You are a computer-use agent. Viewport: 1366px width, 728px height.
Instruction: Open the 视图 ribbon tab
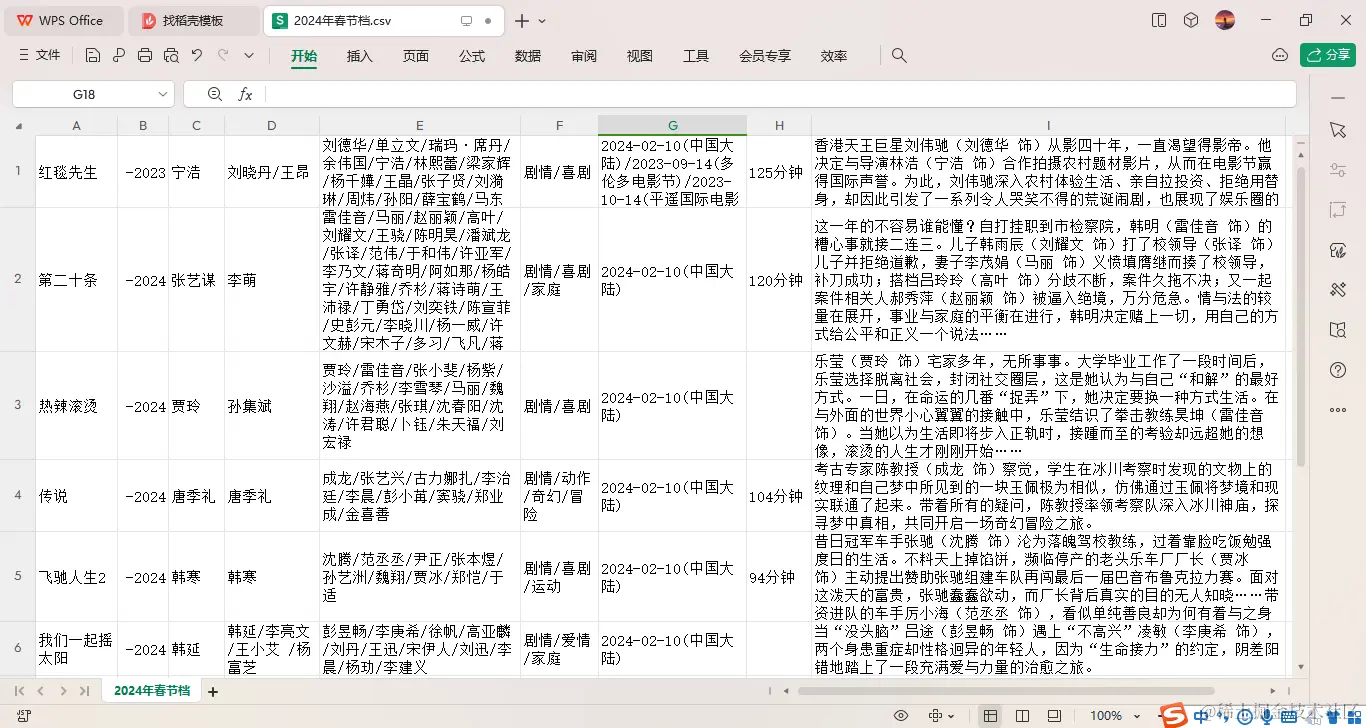pyautogui.click(x=640, y=56)
